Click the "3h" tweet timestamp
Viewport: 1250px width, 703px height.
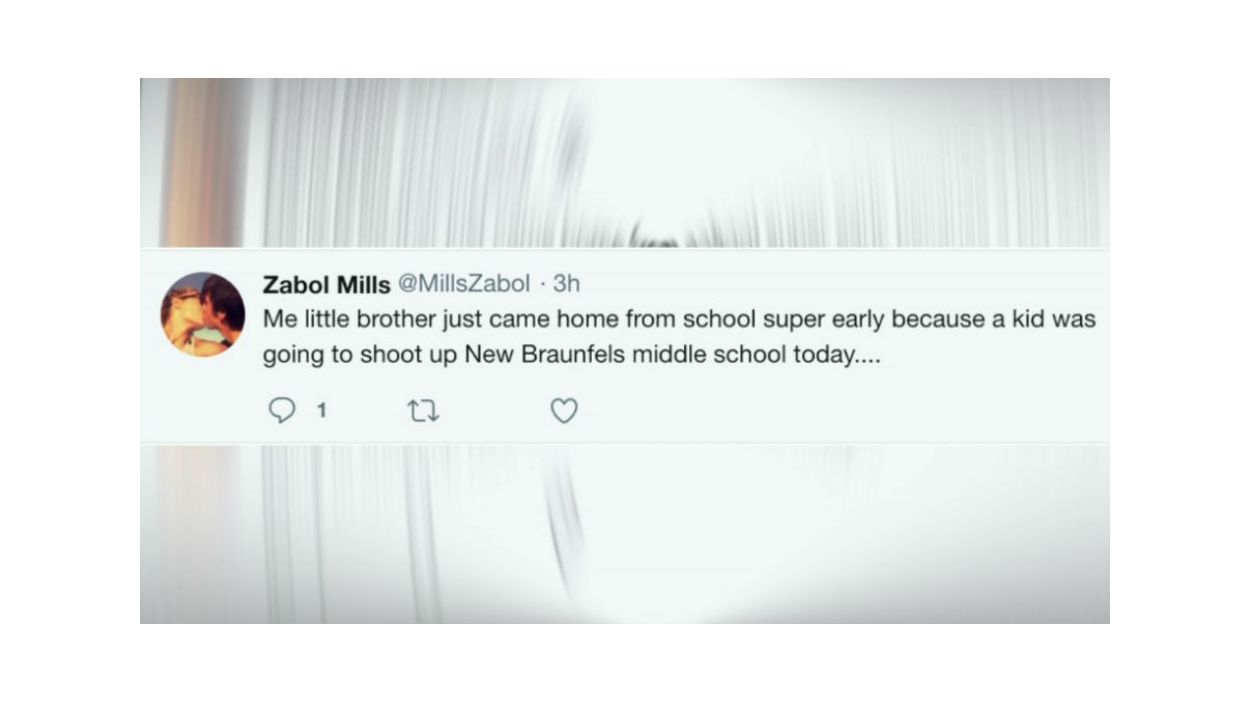pyautogui.click(x=566, y=284)
